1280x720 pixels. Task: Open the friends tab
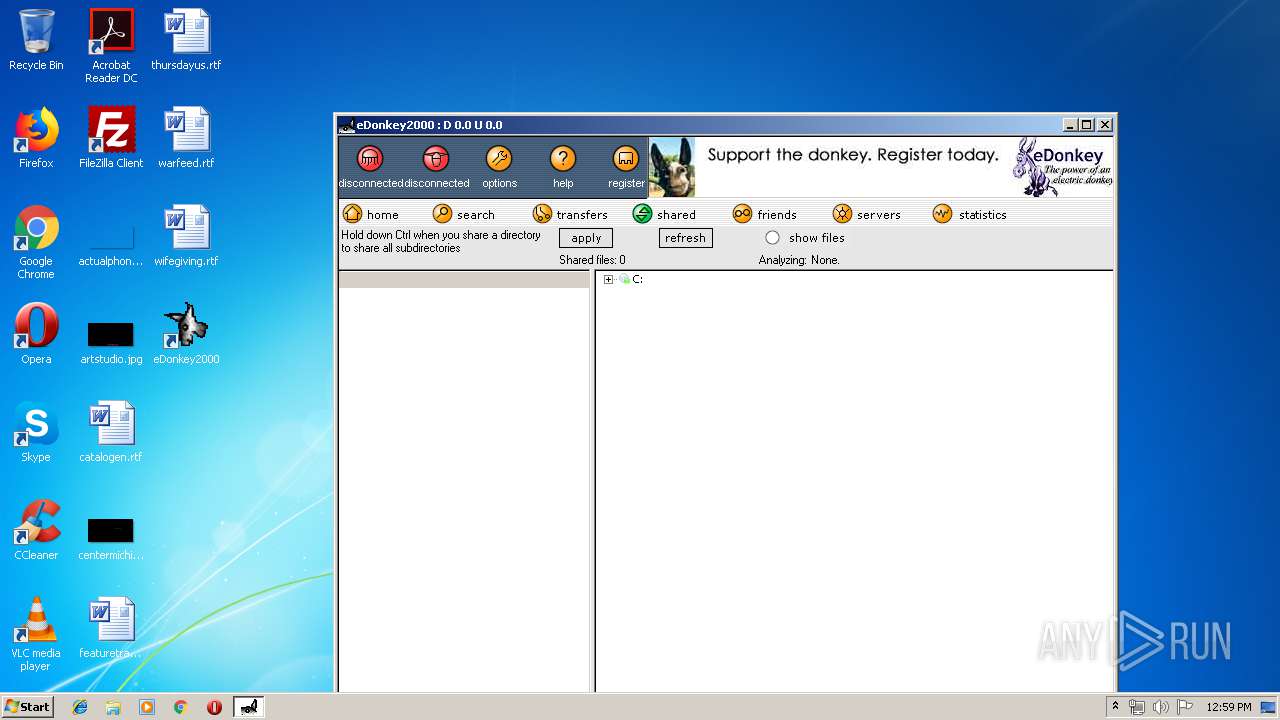click(x=765, y=214)
